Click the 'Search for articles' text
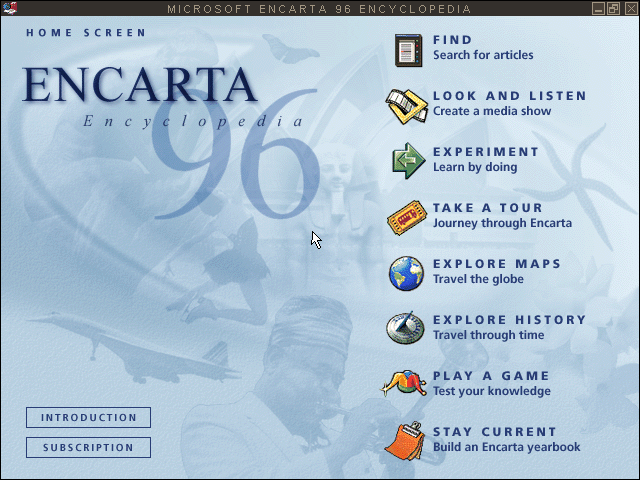The image size is (640, 480). [483, 55]
